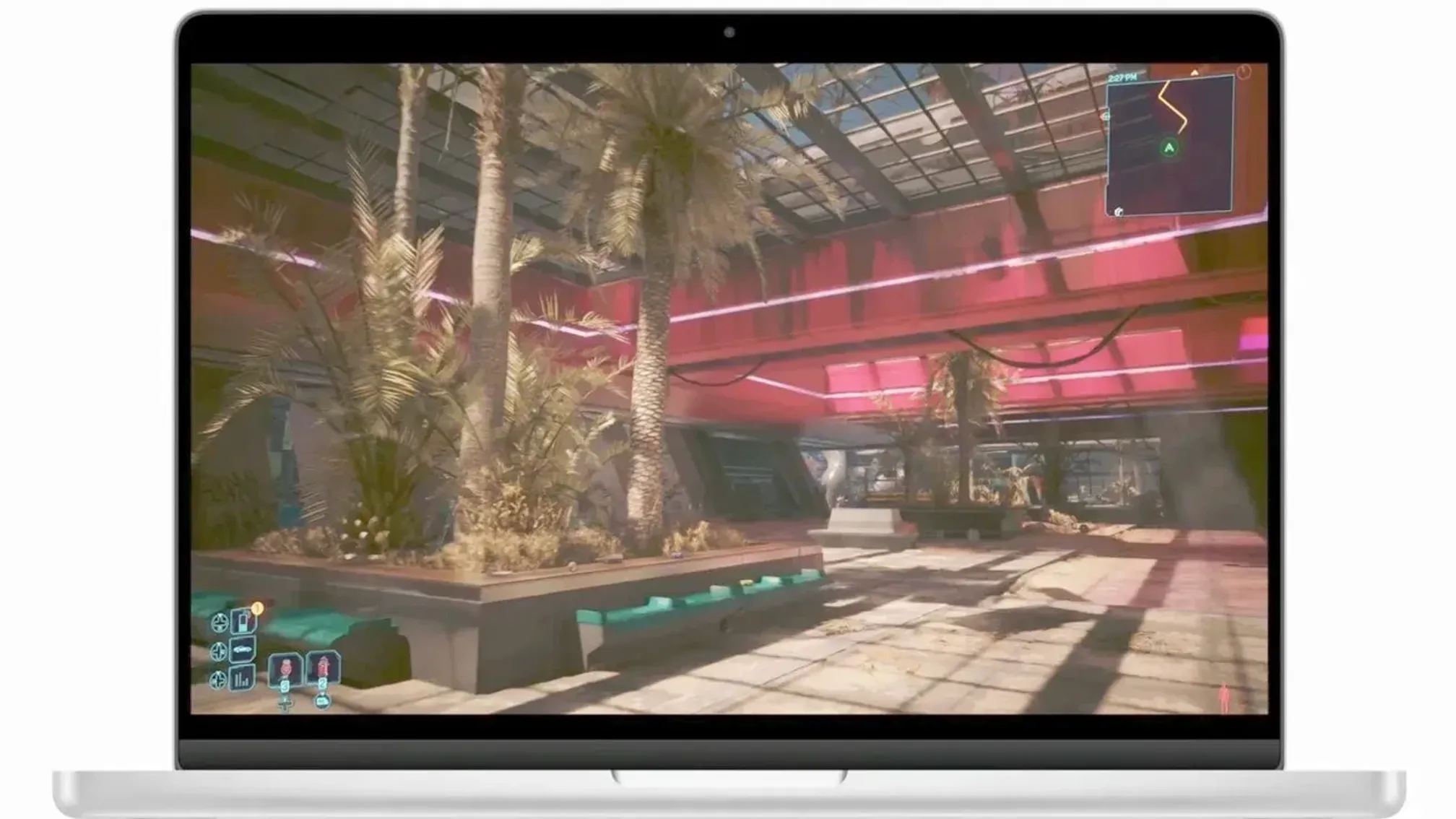Click the circular indicator right of minimap top
The height and width of the screenshot is (819, 1456).
pyautogui.click(x=1243, y=71)
